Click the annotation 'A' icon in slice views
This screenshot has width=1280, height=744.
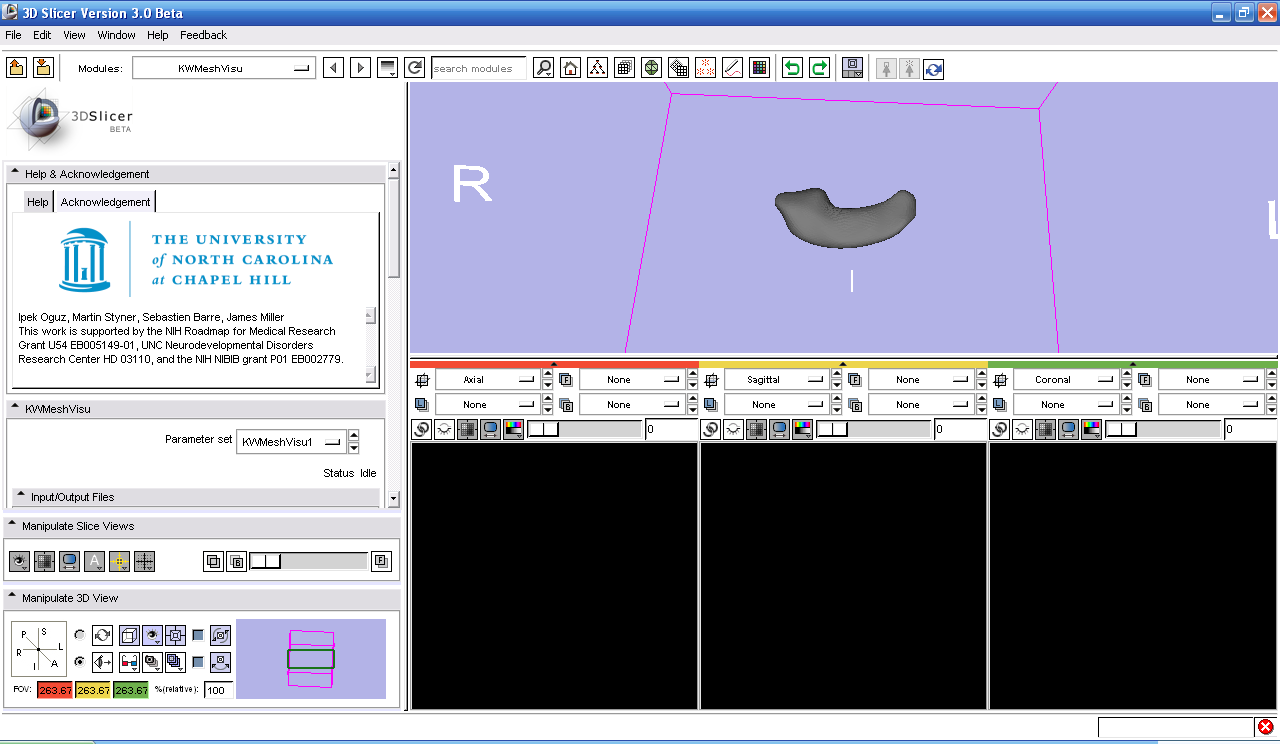click(95, 562)
